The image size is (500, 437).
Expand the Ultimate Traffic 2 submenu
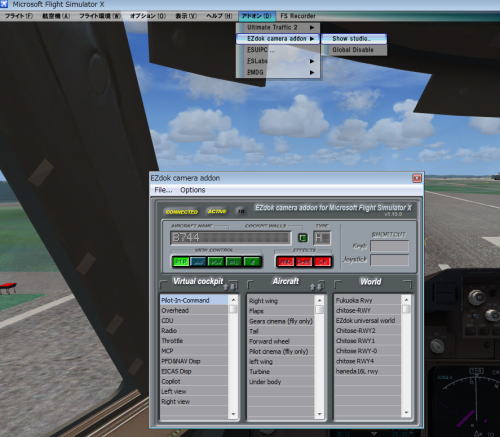click(x=278, y=27)
